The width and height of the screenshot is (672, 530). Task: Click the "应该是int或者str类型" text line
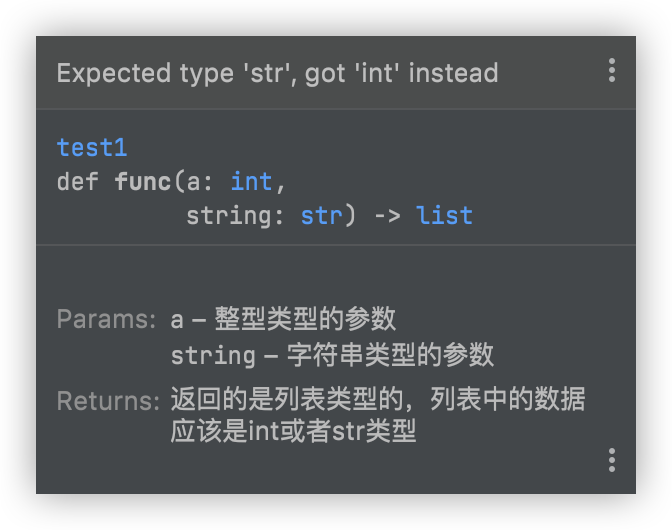click(293, 432)
